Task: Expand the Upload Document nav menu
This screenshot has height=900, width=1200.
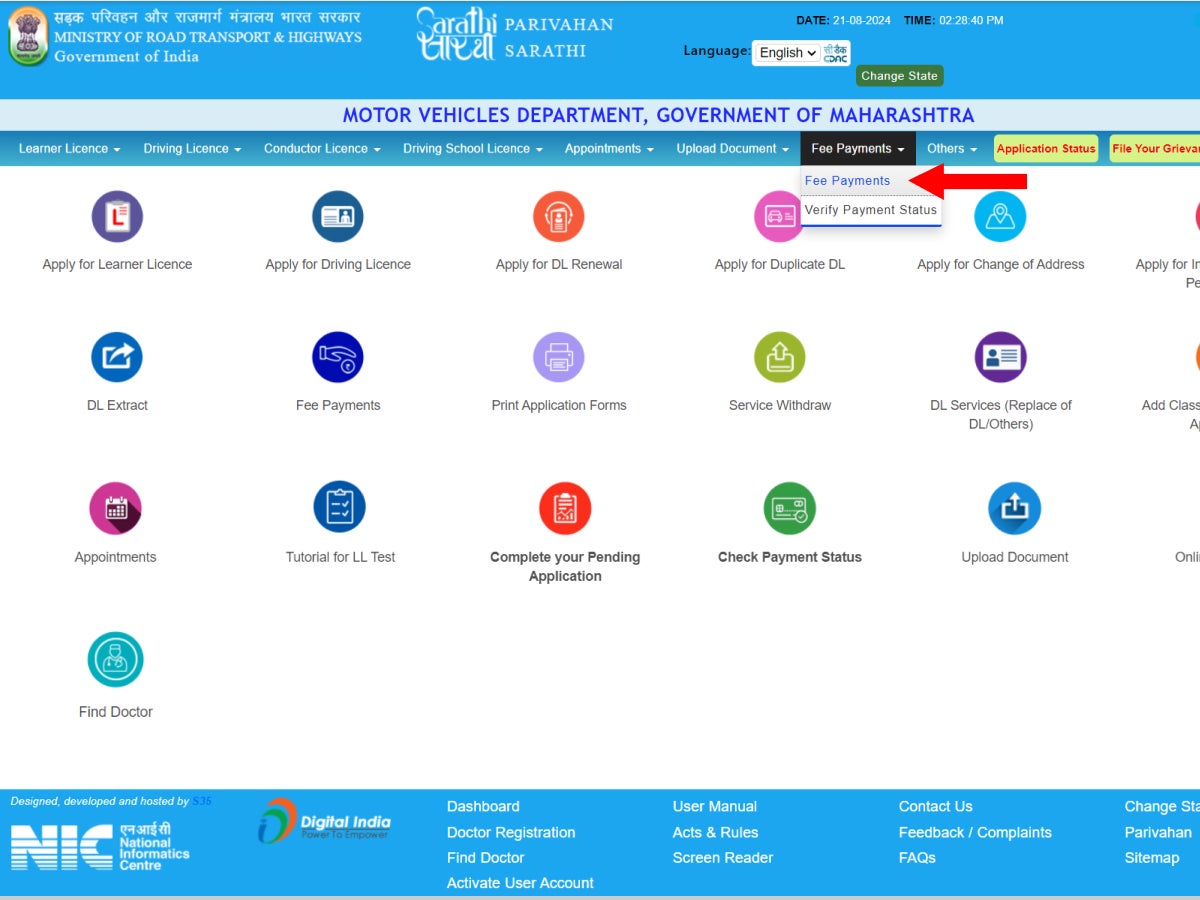Action: (732, 149)
